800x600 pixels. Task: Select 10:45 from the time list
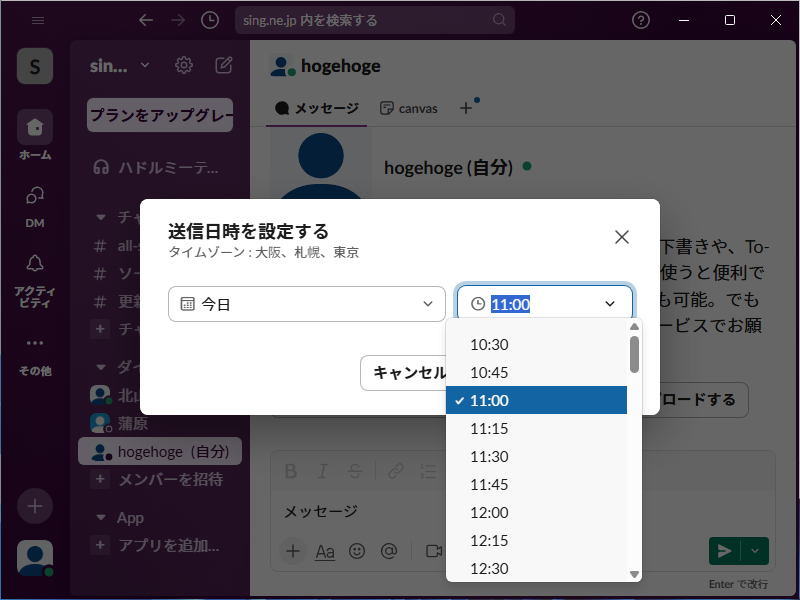536,372
